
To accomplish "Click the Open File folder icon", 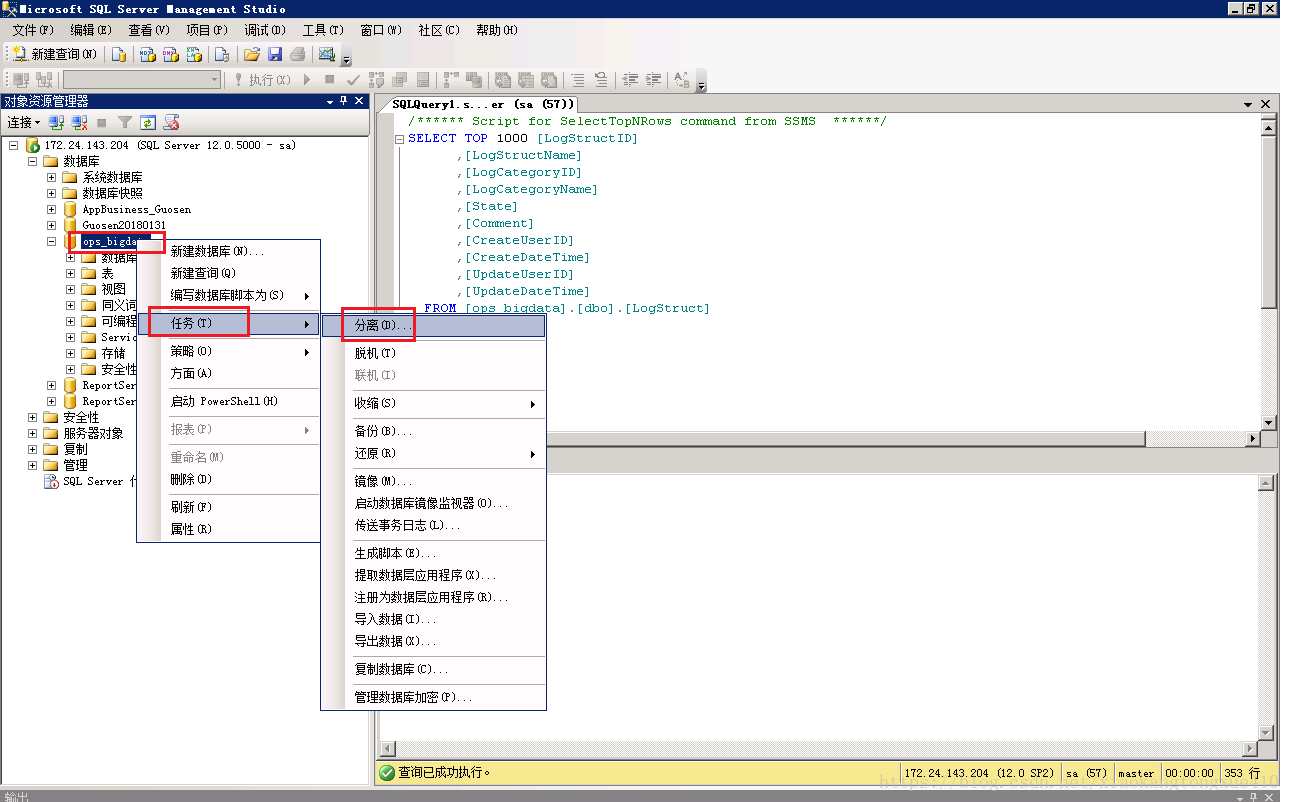I will click(x=252, y=54).
